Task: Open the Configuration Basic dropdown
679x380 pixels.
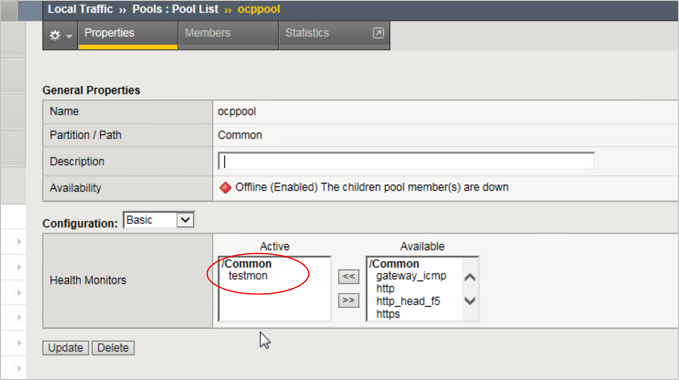Action: coord(158,220)
